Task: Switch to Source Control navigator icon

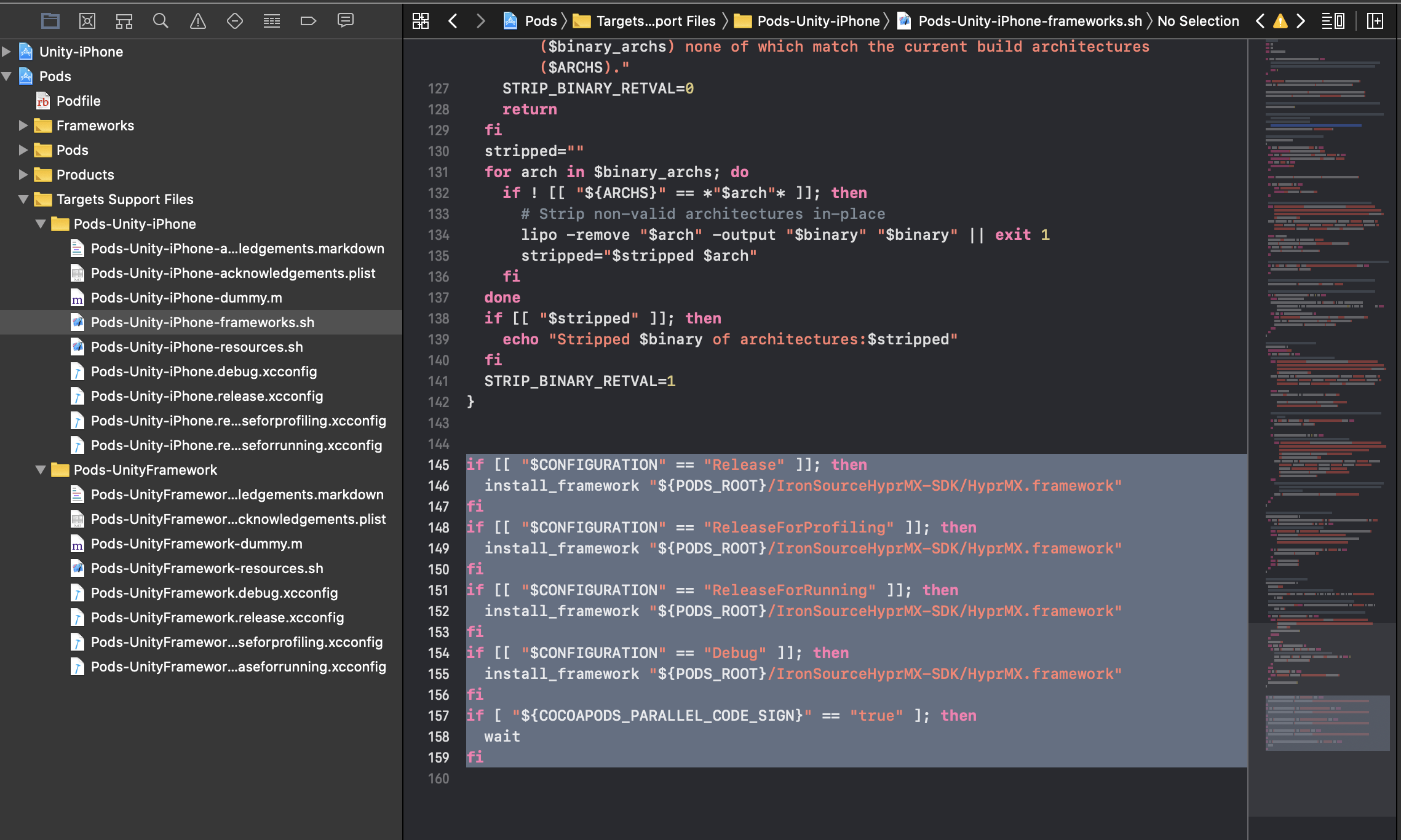Action: click(x=87, y=21)
